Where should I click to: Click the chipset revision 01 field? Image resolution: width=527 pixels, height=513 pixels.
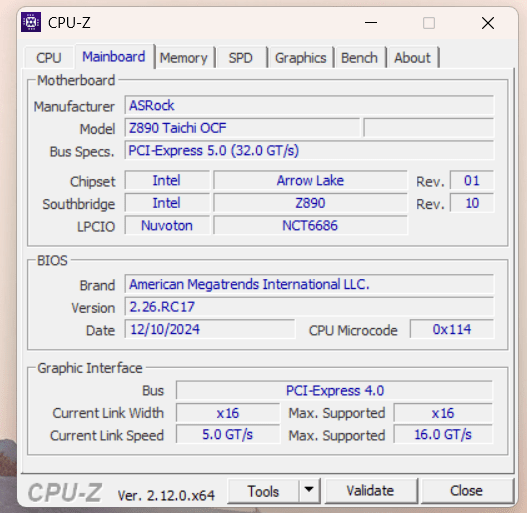[x=472, y=181]
